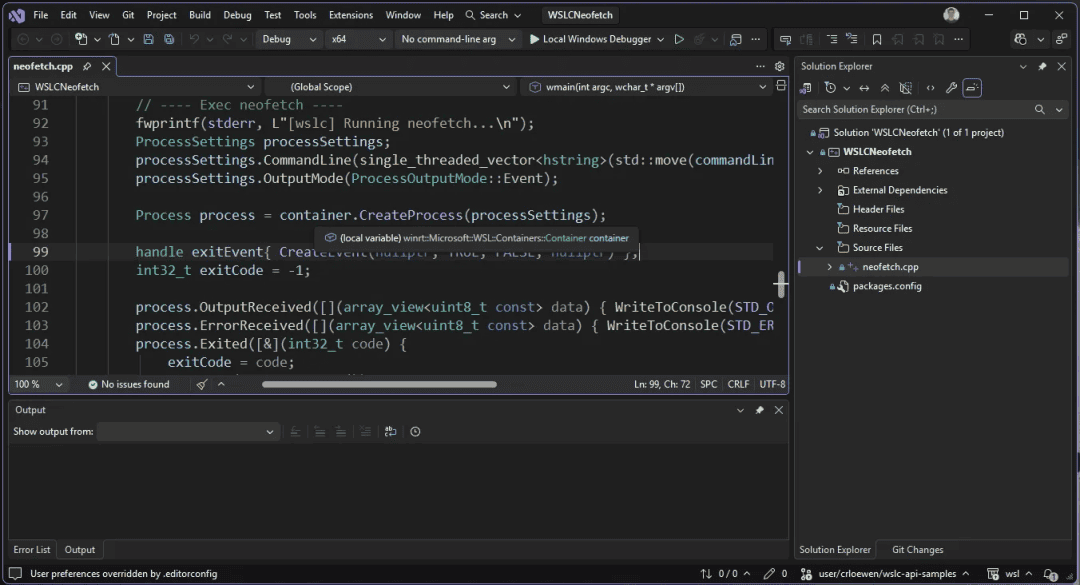The width and height of the screenshot is (1080, 585).
Task: Close the neofetch.cpp tab
Action: click(106, 66)
